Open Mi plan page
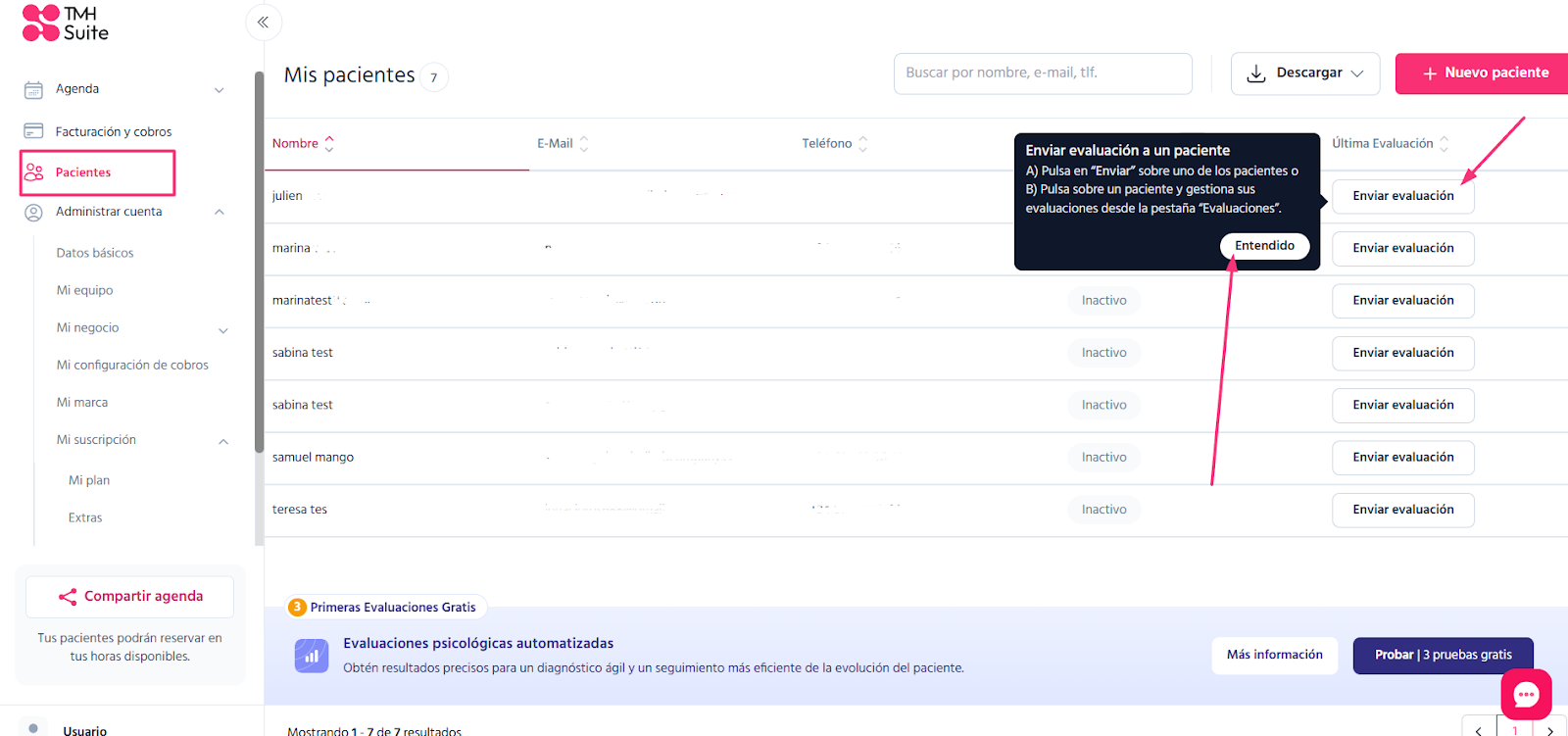The height and width of the screenshot is (736, 1568). (89, 480)
